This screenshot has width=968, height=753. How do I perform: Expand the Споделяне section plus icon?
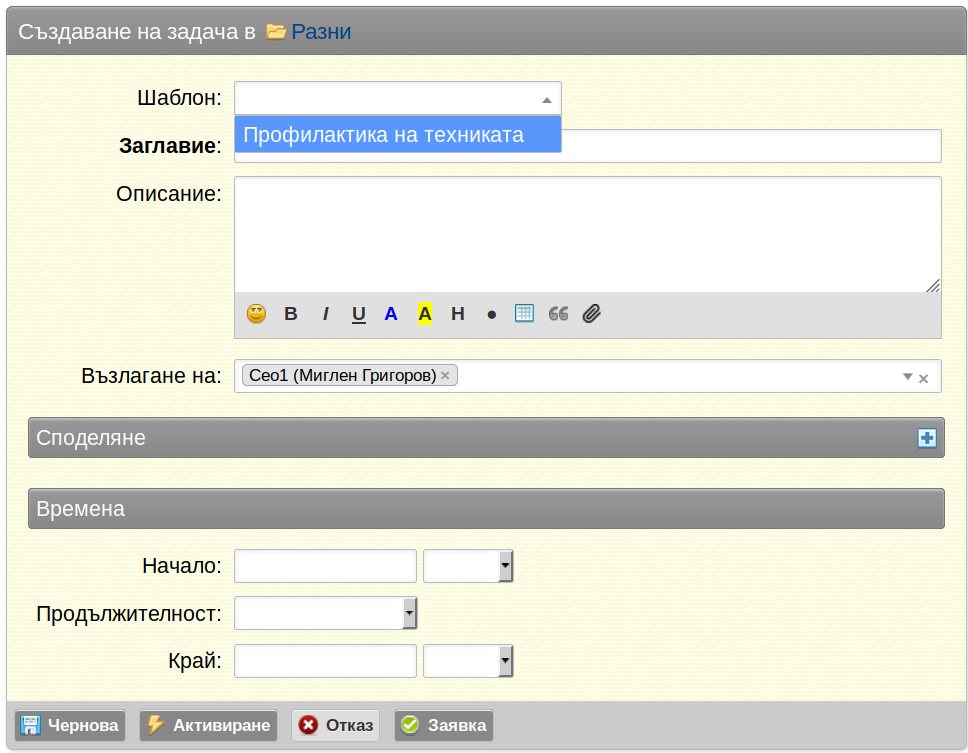point(927,438)
